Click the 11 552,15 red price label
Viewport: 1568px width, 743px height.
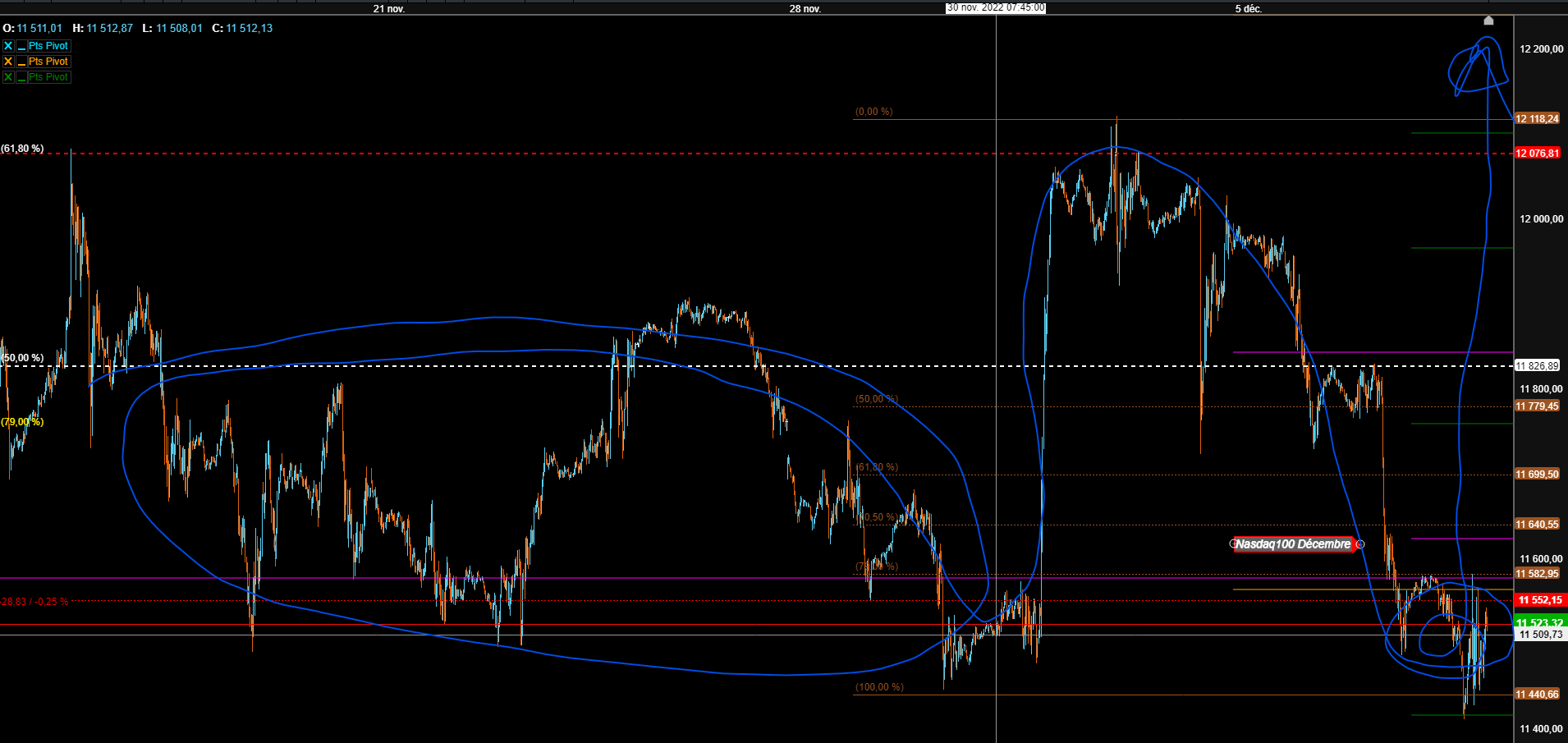(x=1540, y=600)
